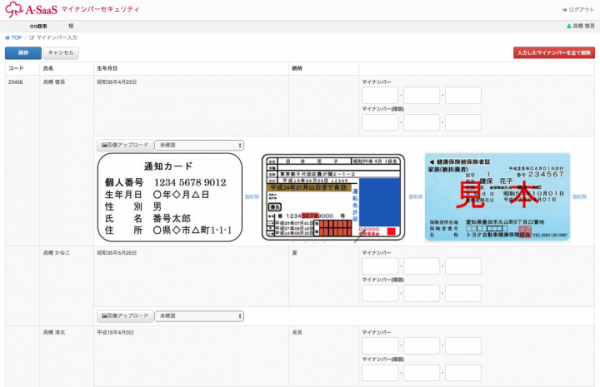Open the driver's license image thumbnail
The height and width of the screenshot is (387, 600).
pos(333,197)
